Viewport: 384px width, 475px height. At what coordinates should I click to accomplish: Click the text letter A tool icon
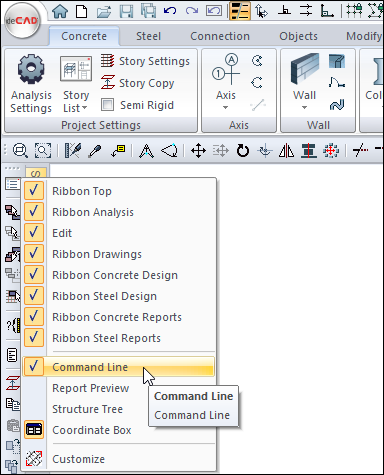click(146, 151)
